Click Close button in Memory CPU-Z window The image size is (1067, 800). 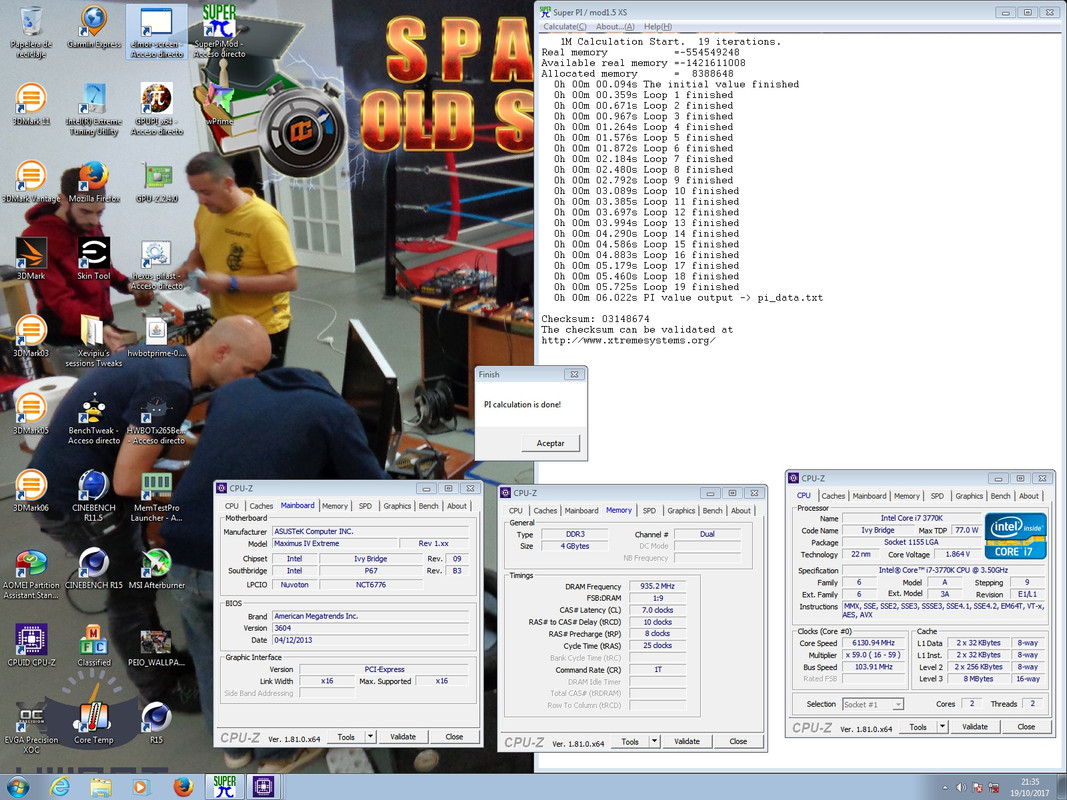tap(738, 741)
